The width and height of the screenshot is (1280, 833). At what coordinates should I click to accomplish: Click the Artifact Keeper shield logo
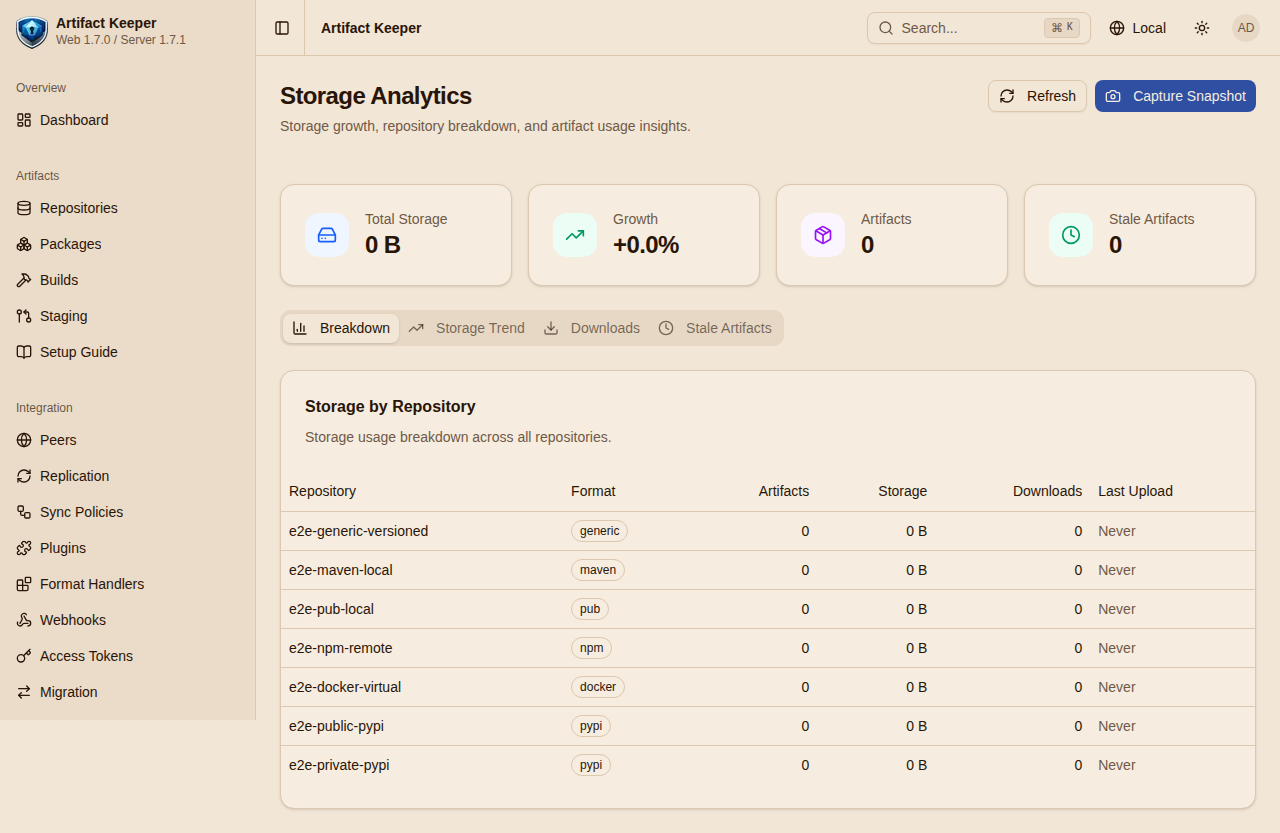(x=32, y=32)
